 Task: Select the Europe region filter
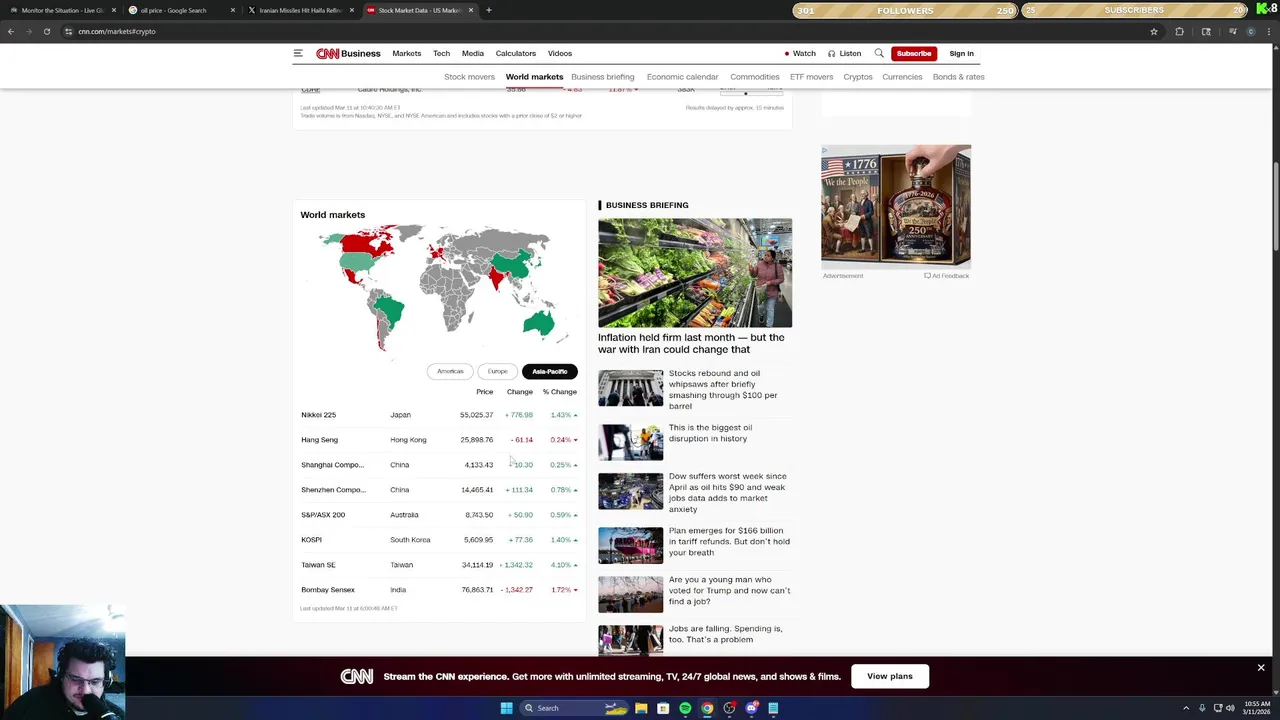click(497, 371)
